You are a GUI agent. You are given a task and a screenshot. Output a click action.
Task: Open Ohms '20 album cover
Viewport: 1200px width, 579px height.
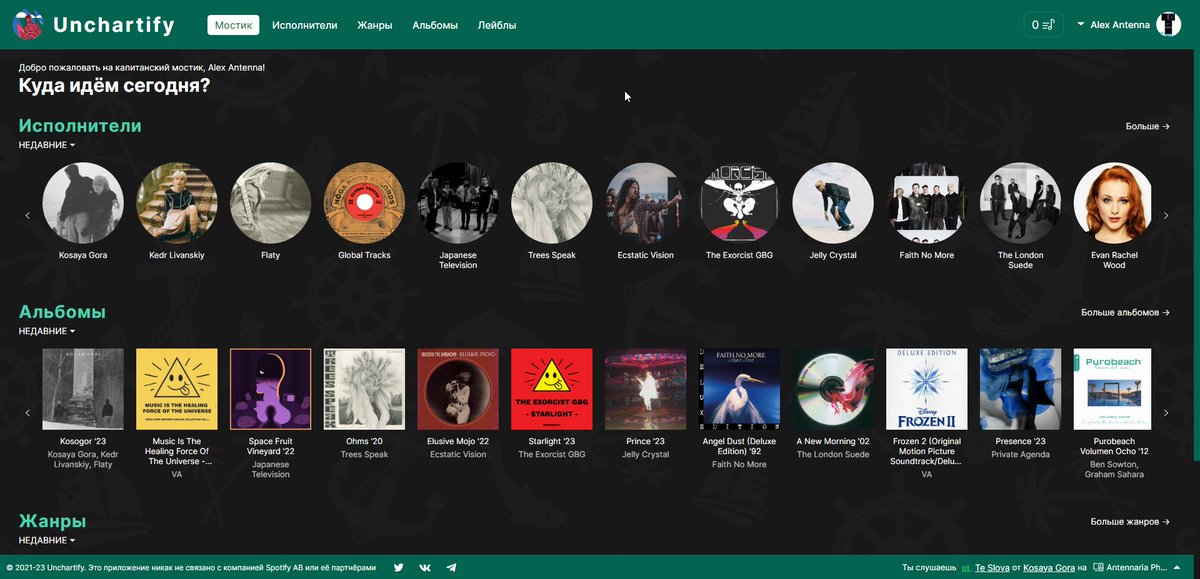click(364, 389)
